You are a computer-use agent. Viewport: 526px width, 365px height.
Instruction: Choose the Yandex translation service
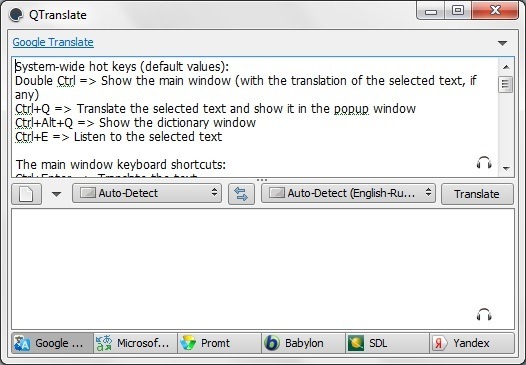472,343
